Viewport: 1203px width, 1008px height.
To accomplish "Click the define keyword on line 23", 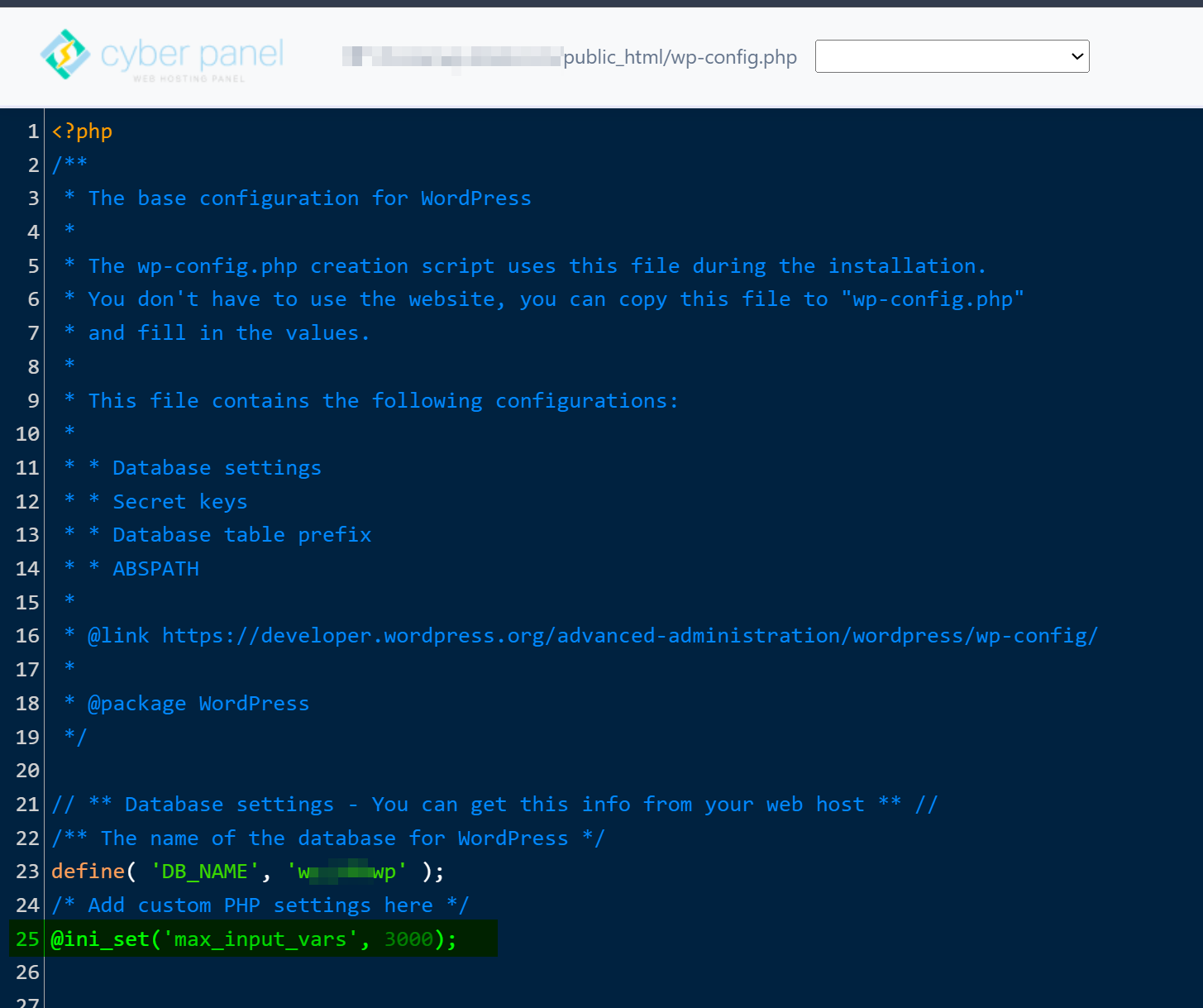I will [88, 872].
